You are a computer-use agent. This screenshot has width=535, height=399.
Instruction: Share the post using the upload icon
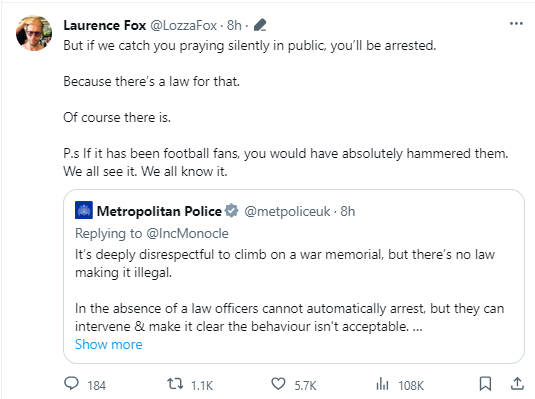(x=517, y=384)
